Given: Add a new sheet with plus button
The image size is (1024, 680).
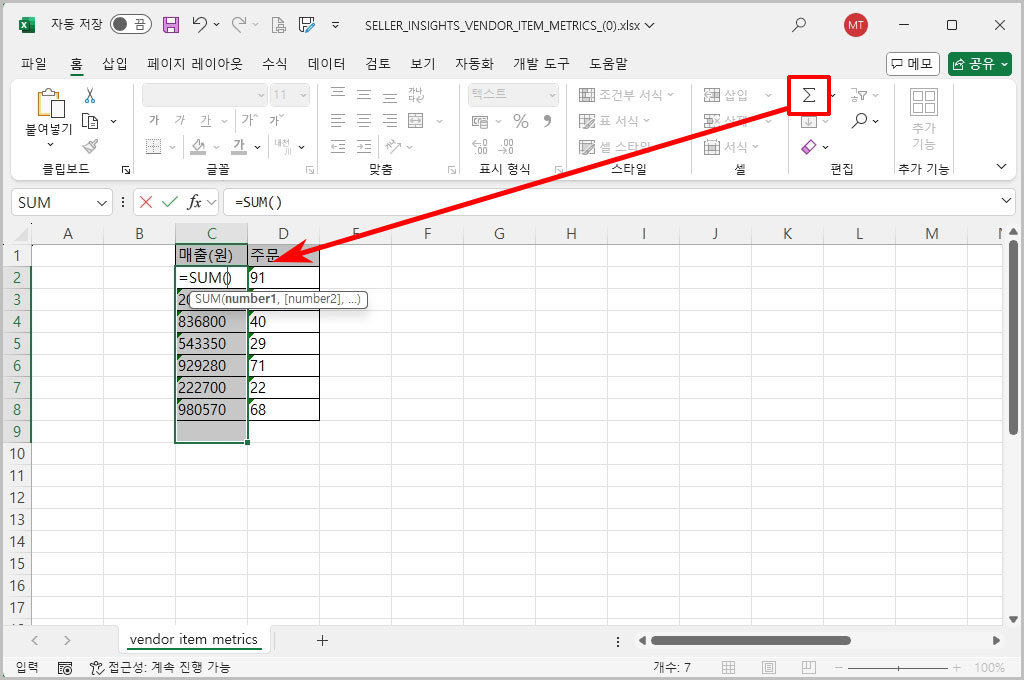Looking at the screenshot, I should [x=322, y=640].
